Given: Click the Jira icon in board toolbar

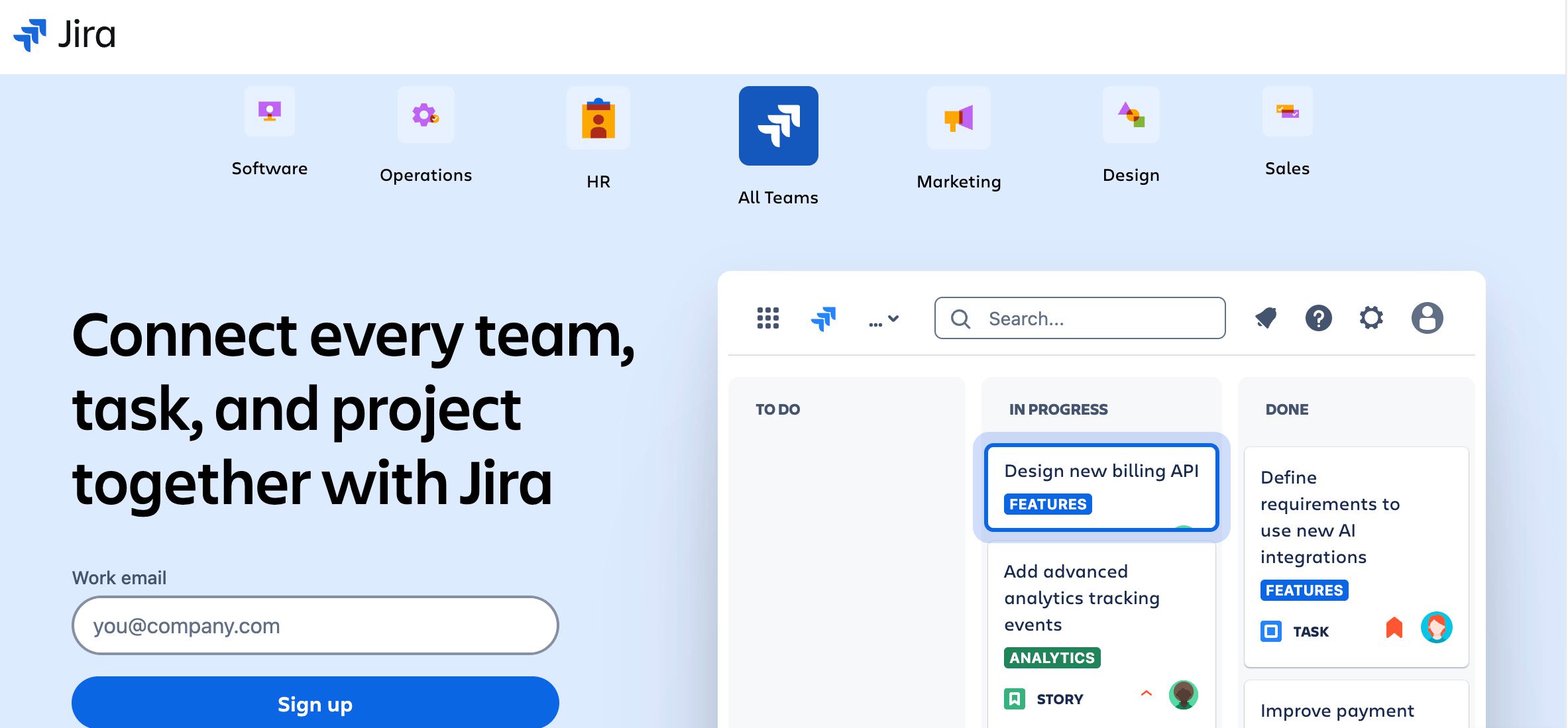Looking at the screenshot, I should (824, 319).
